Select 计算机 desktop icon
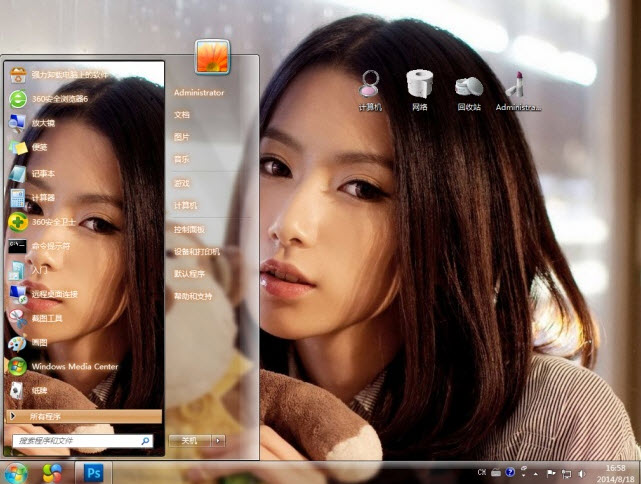The height and width of the screenshot is (484, 641). [x=370, y=88]
